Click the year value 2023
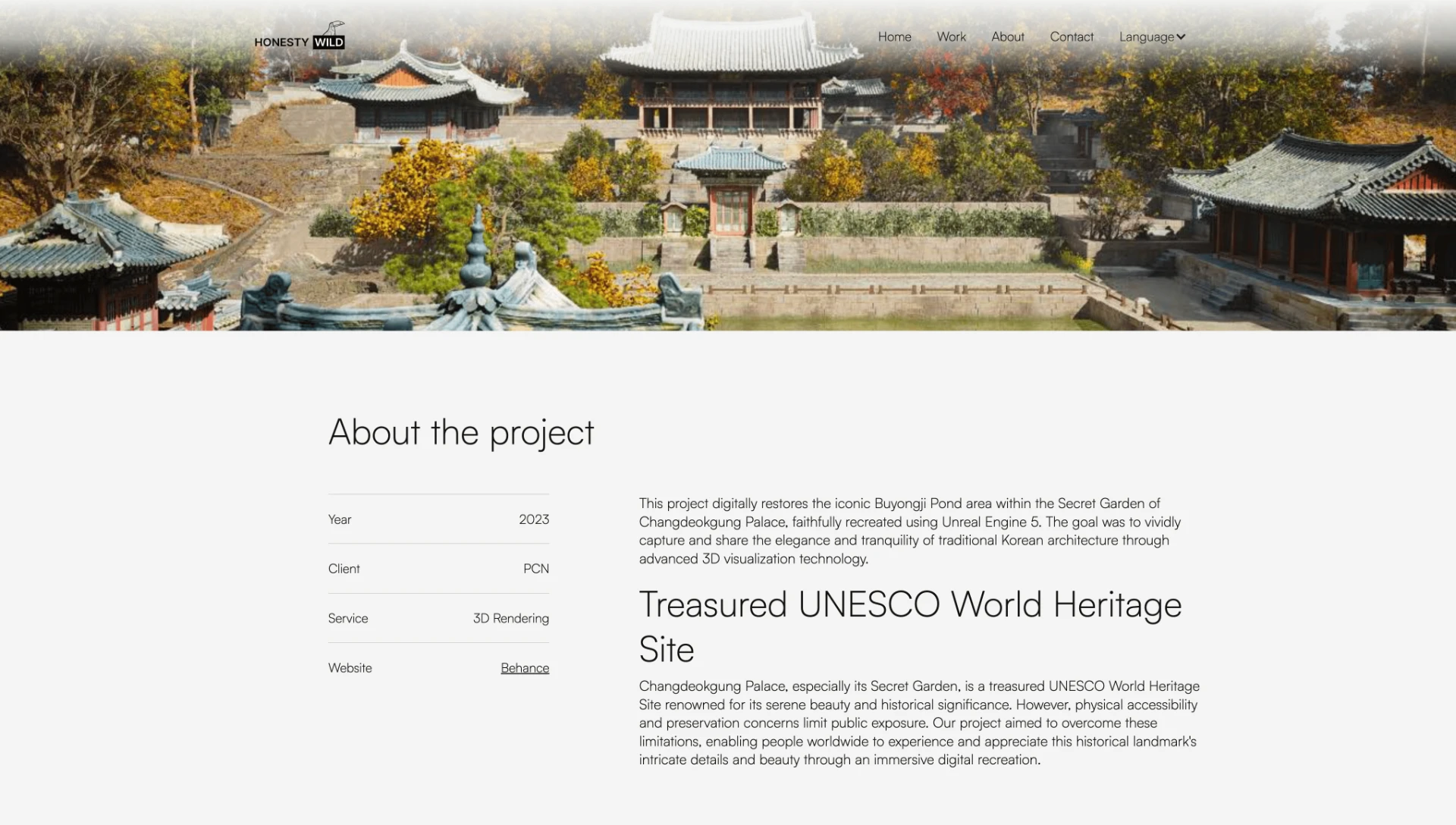Image resolution: width=1456 pixels, height=825 pixels. pyautogui.click(x=534, y=519)
